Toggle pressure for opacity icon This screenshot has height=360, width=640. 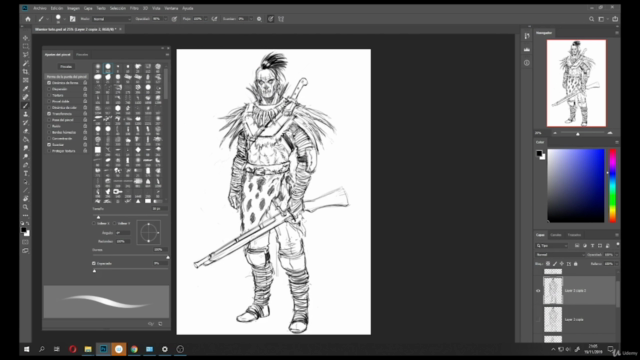(x=174, y=19)
